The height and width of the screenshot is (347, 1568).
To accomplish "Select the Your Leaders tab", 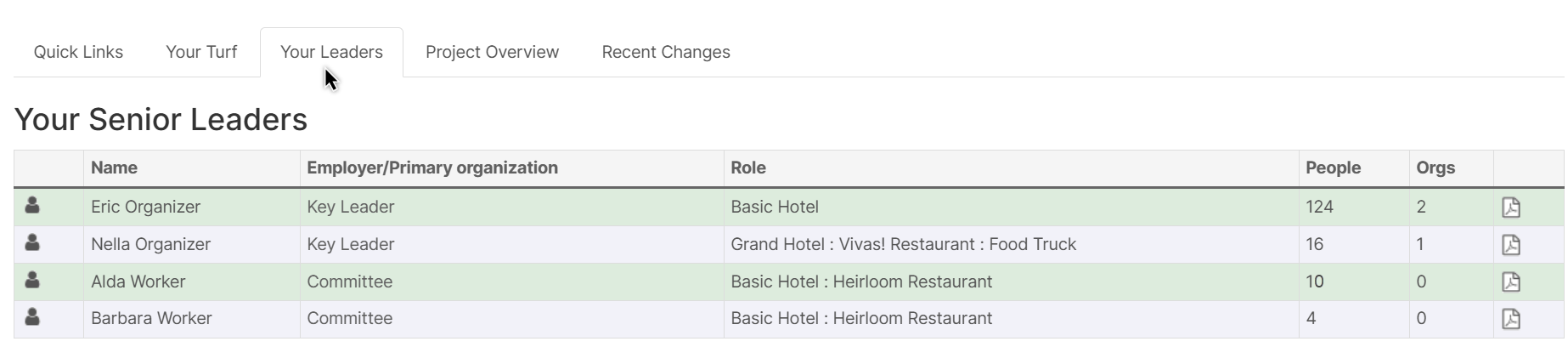I will [331, 52].
